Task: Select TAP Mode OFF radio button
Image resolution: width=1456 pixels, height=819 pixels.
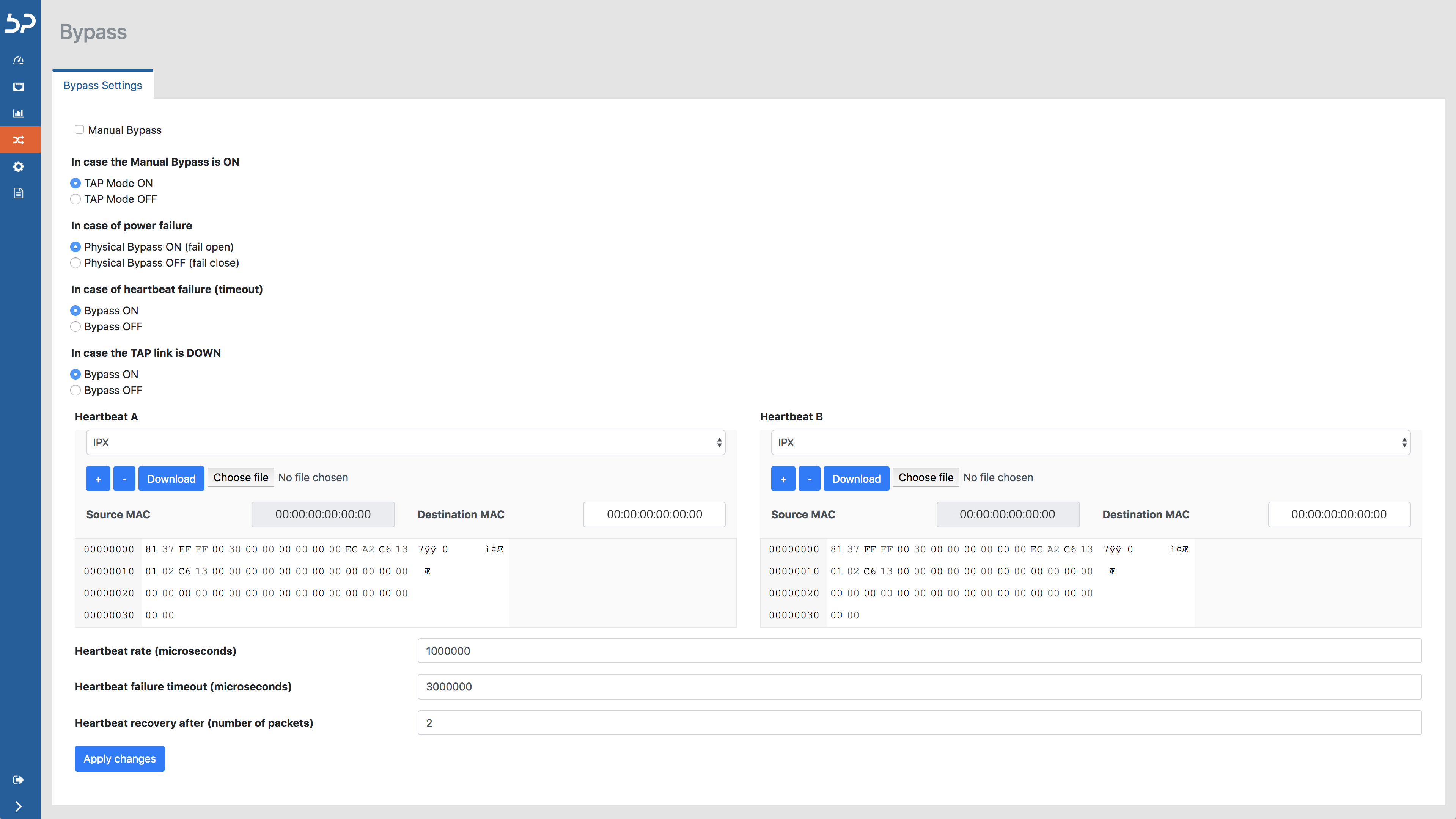Action: tap(75, 199)
